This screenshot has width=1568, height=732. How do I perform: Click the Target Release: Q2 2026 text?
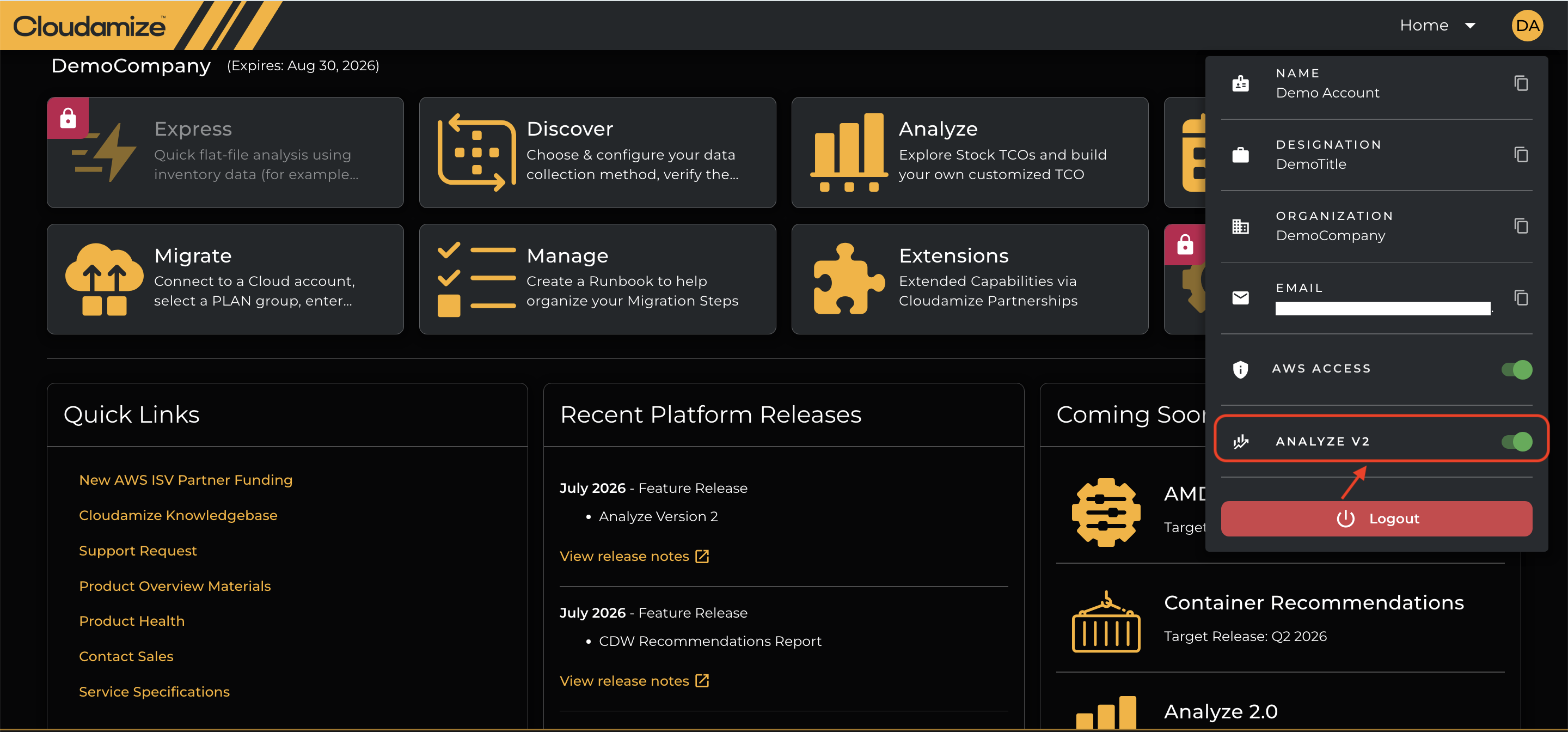1245,636
